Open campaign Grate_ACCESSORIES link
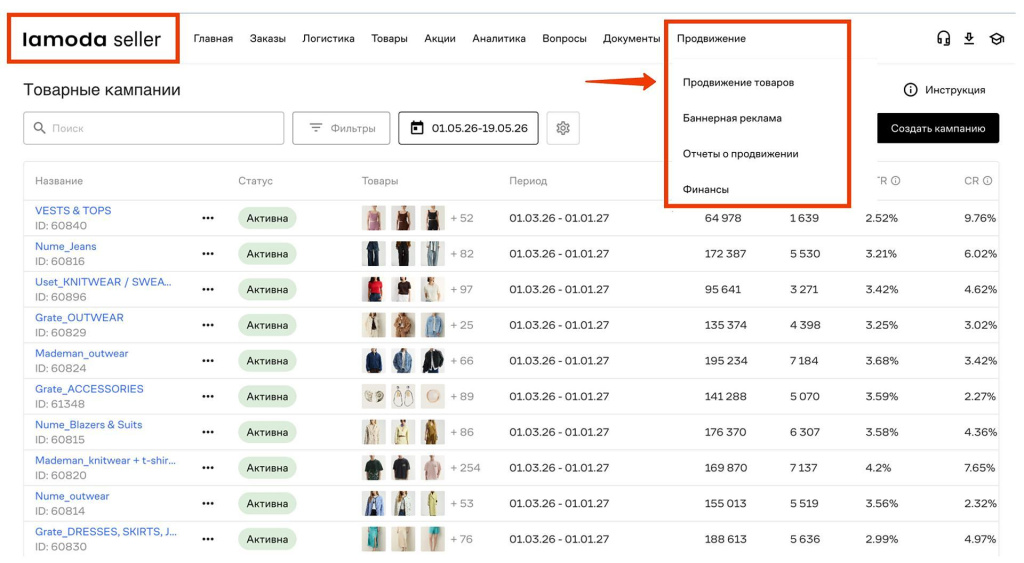This screenshot has width=1024, height=563. pyautogui.click(x=89, y=389)
